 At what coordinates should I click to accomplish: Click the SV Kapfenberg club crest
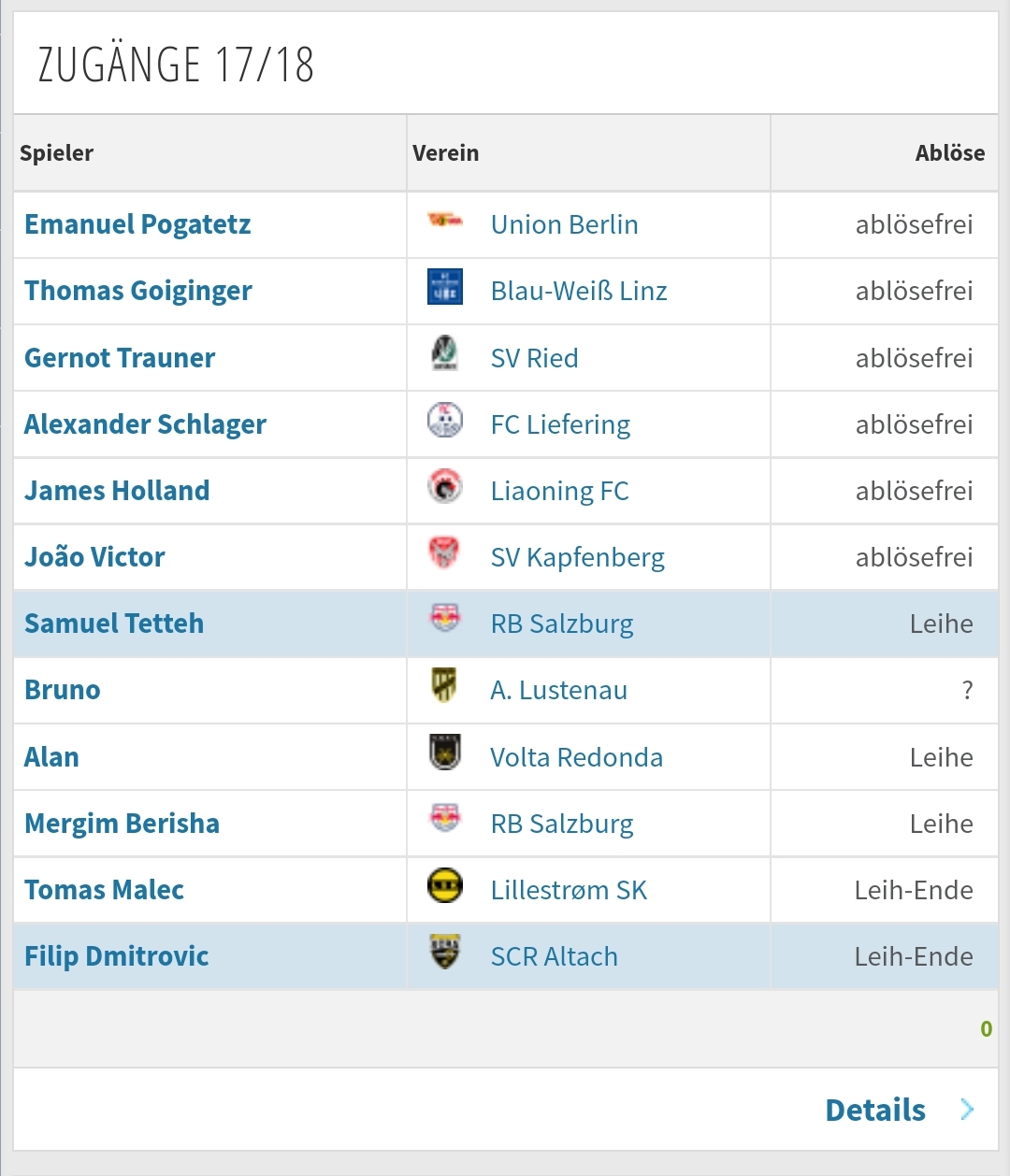click(x=445, y=552)
